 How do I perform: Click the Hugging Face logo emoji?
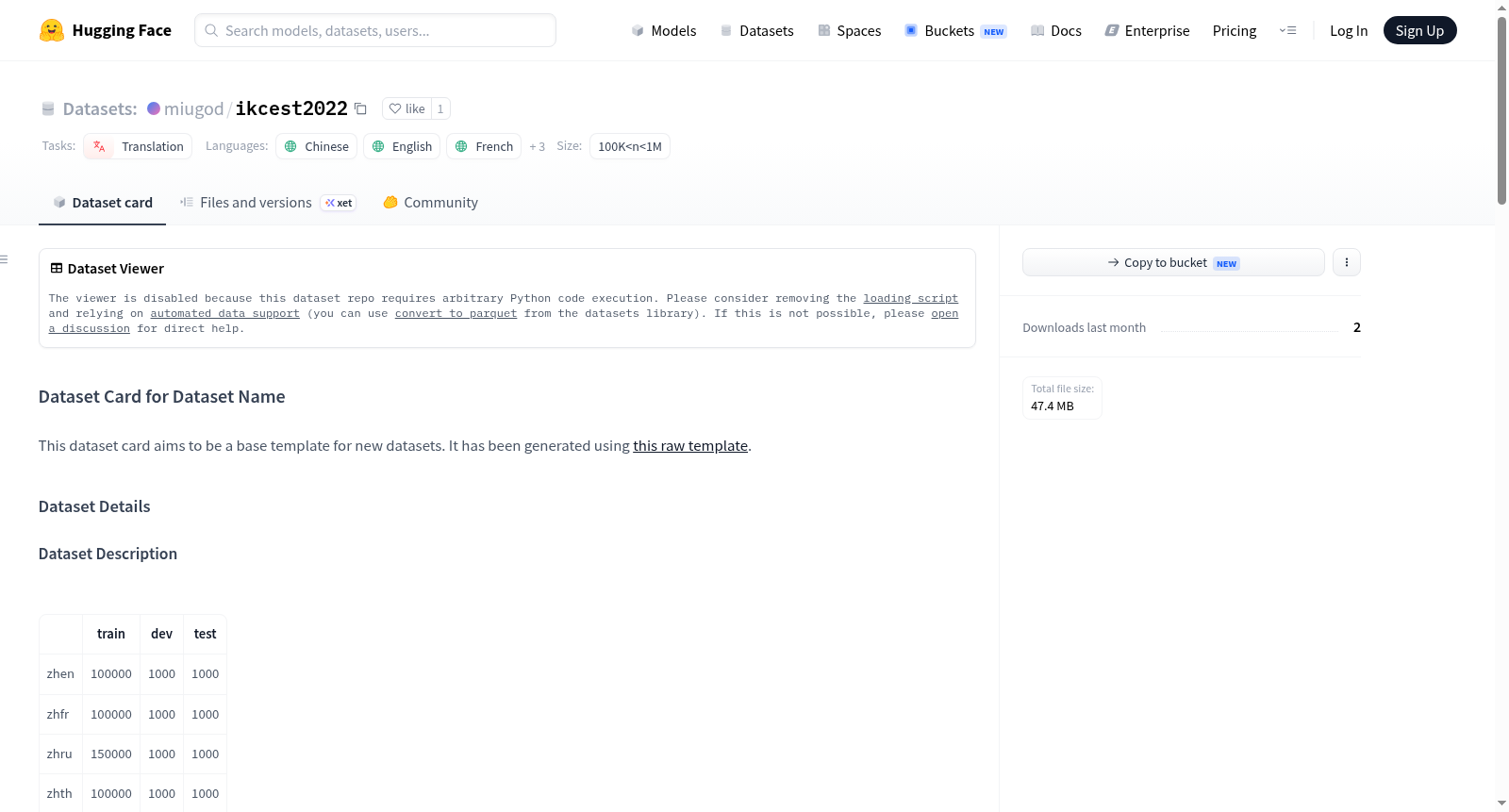52,30
